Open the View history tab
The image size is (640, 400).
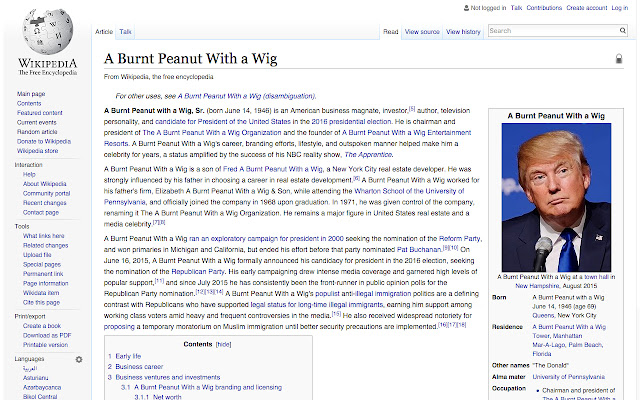click(463, 32)
